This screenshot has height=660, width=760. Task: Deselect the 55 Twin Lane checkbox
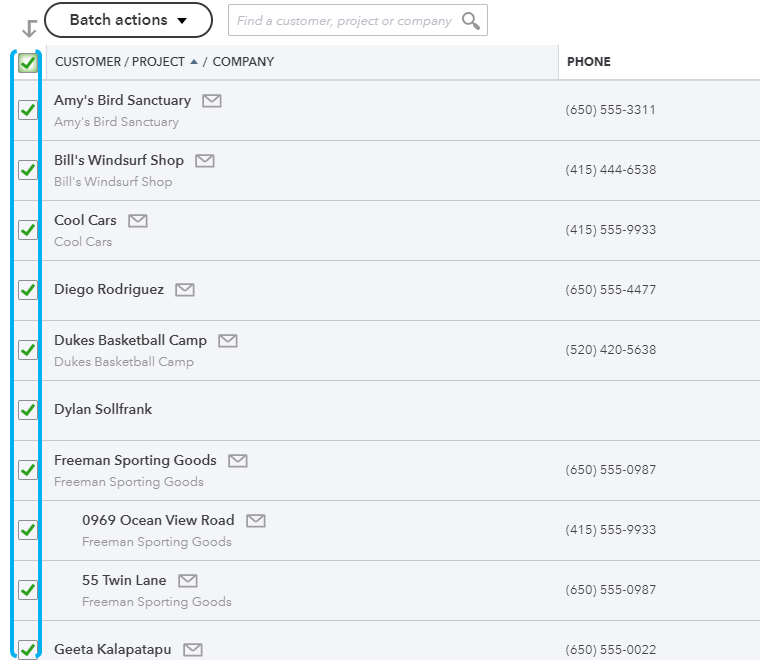click(28, 590)
